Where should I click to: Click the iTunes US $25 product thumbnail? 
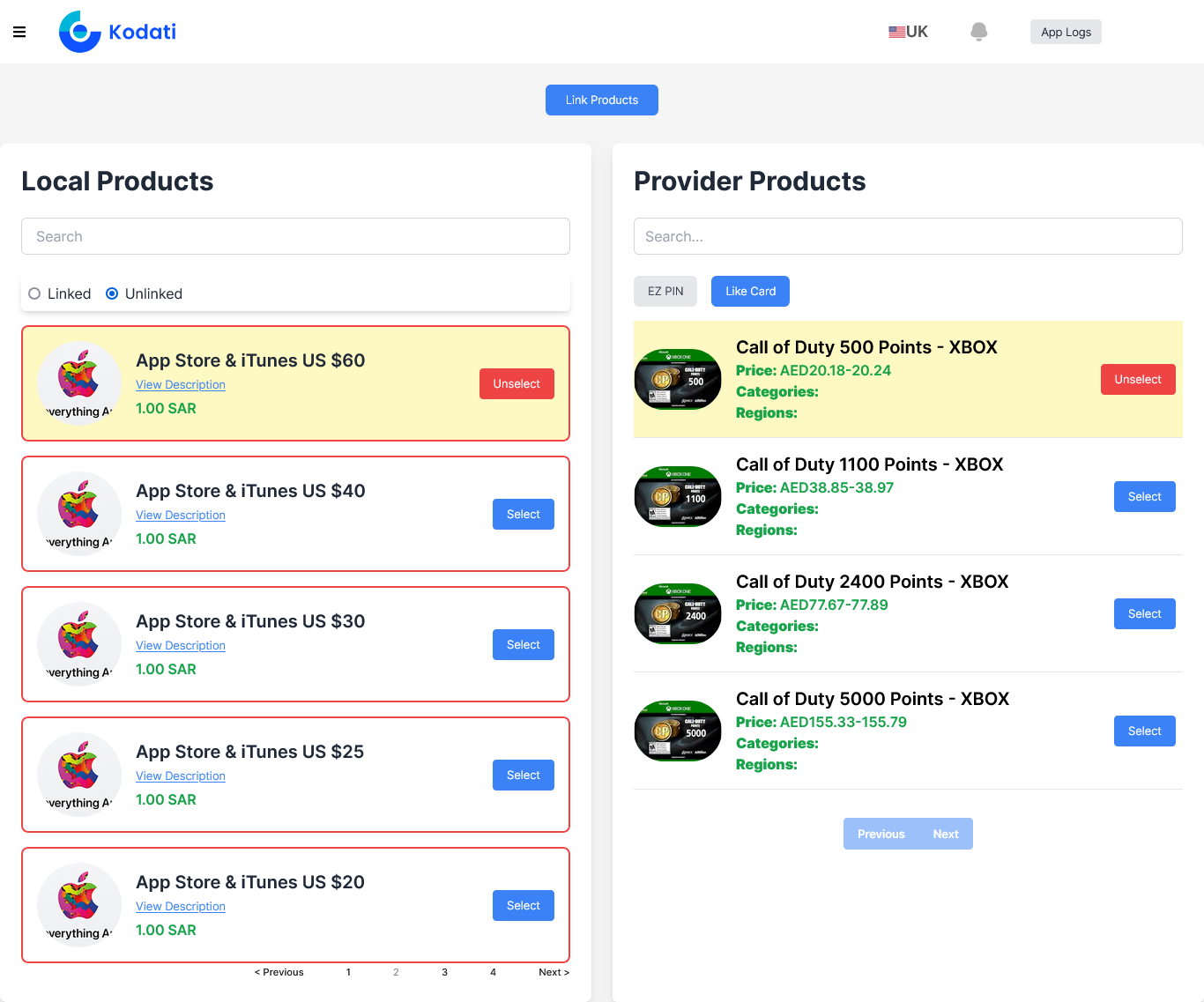coord(79,775)
